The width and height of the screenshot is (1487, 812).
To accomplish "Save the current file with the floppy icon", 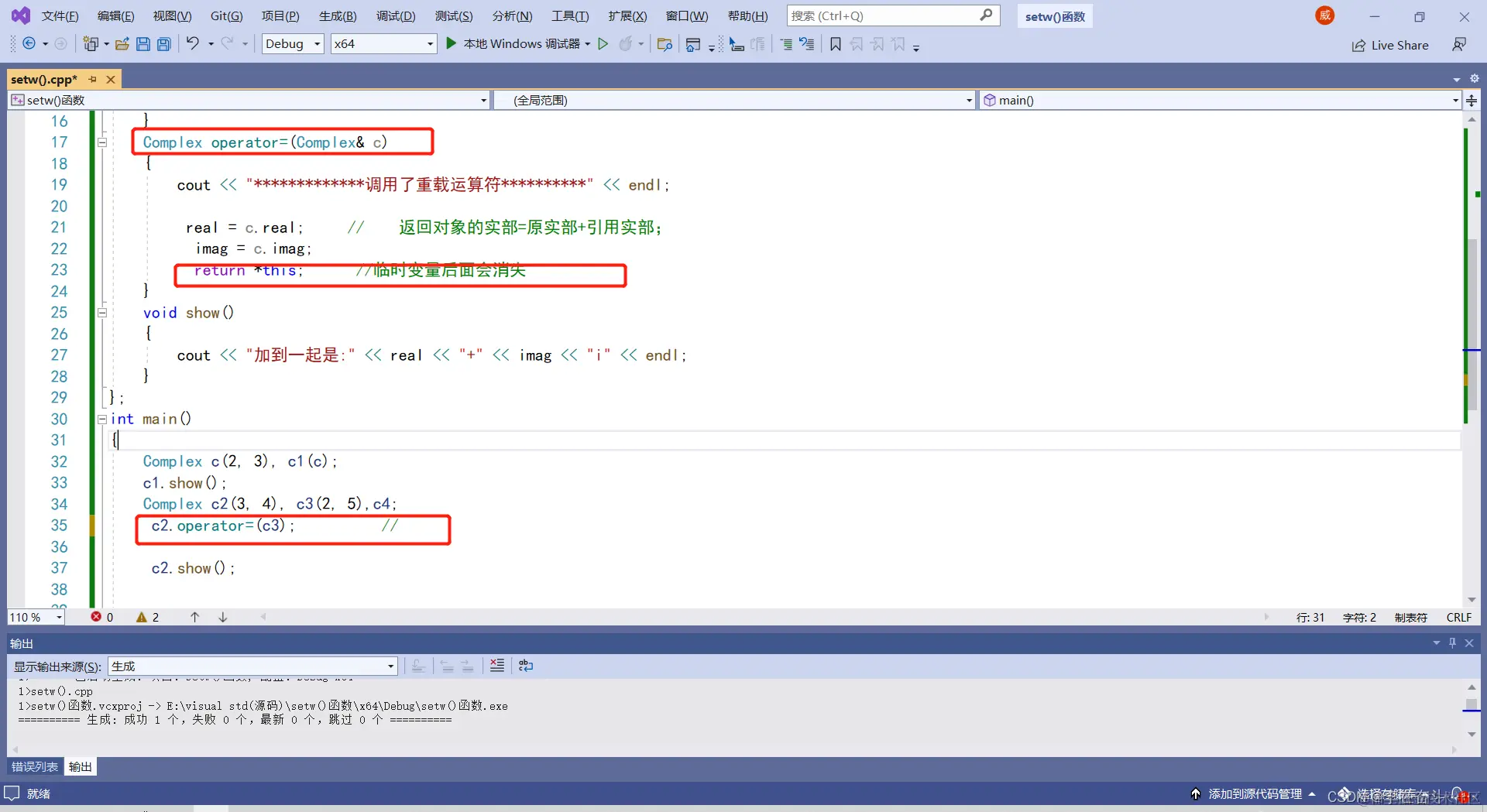I will (143, 44).
